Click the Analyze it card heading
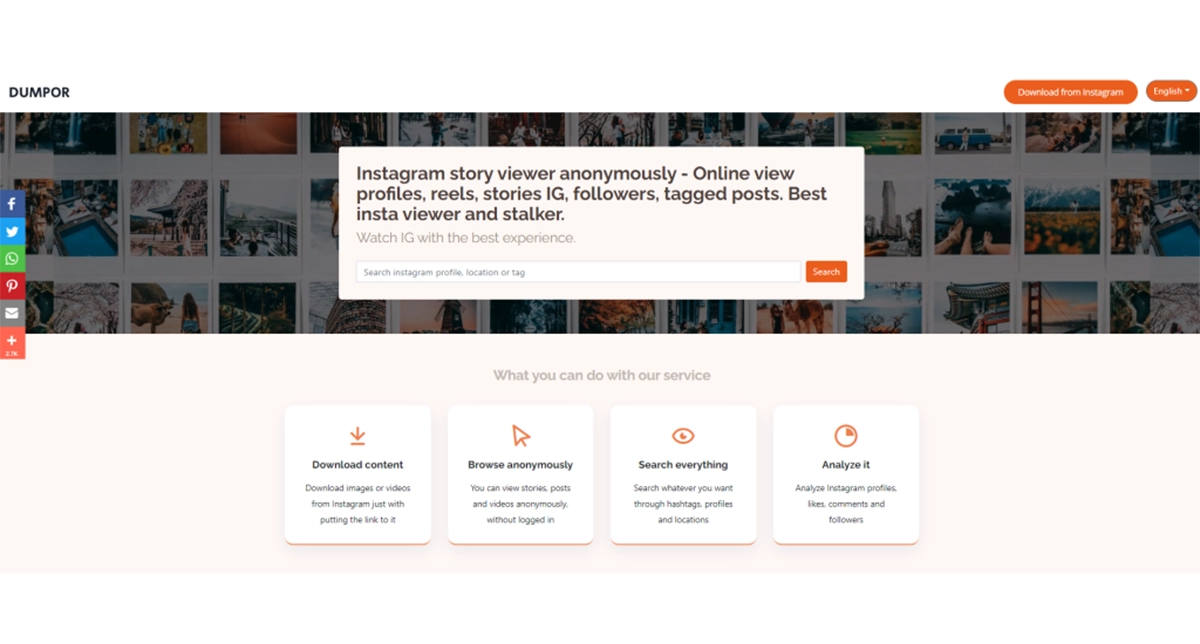Image resolution: width=1200 pixels, height=644 pixels. point(846,465)
